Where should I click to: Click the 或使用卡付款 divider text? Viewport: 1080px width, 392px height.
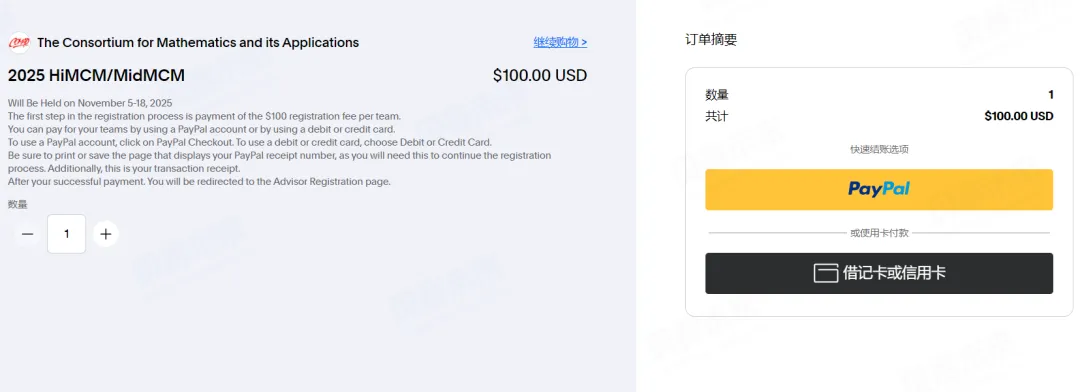[x=879, y=233]
